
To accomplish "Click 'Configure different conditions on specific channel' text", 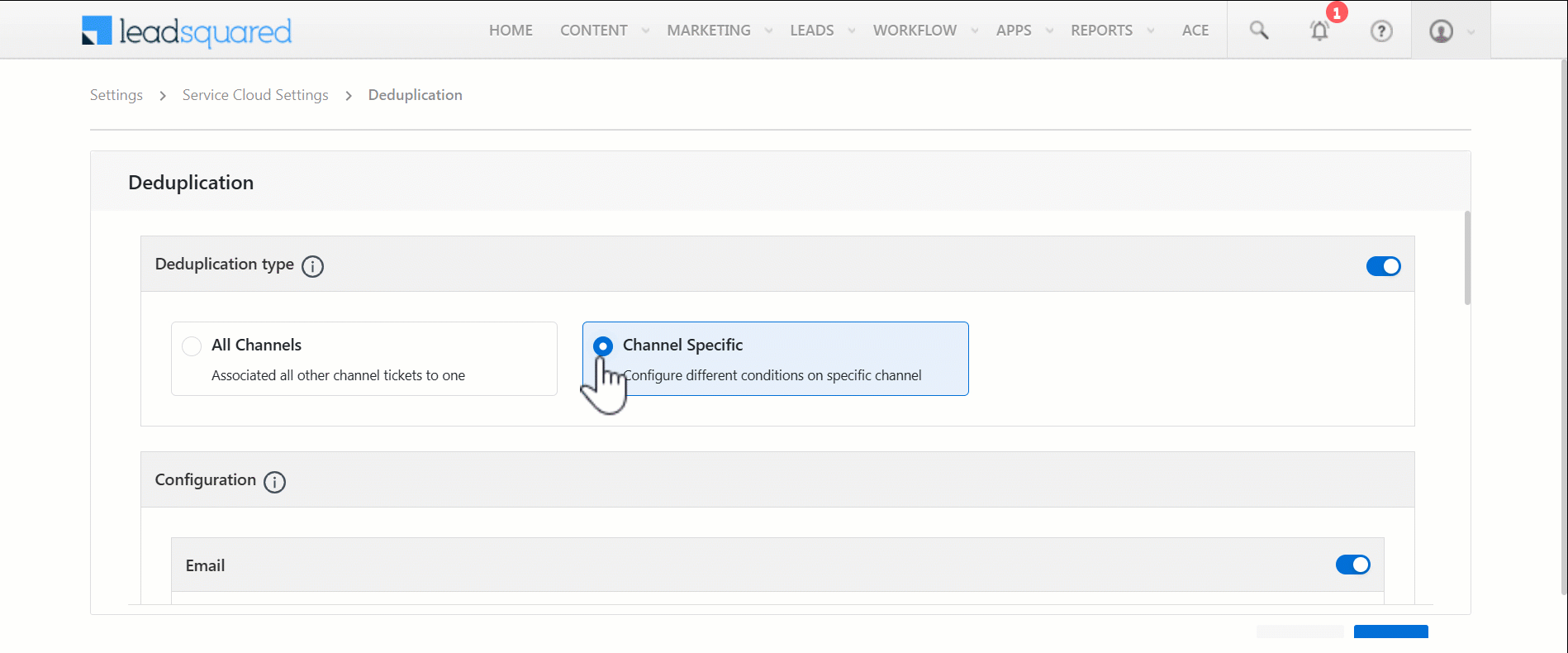I will pyautogui.click(x=772, y=375).
